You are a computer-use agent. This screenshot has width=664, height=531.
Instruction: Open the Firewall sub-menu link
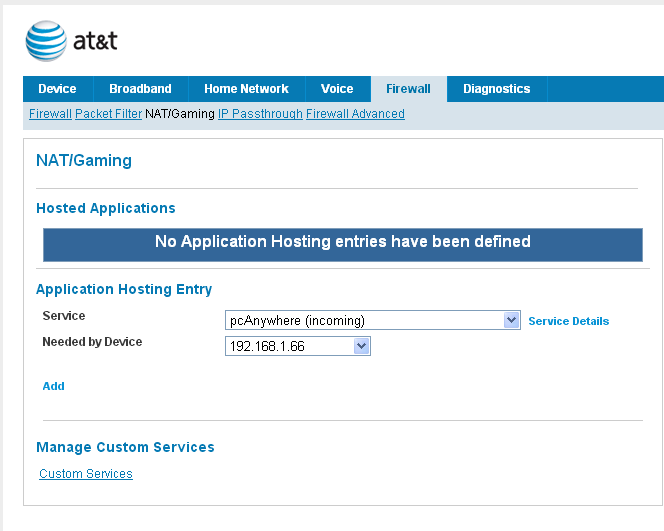pos(50,114)
